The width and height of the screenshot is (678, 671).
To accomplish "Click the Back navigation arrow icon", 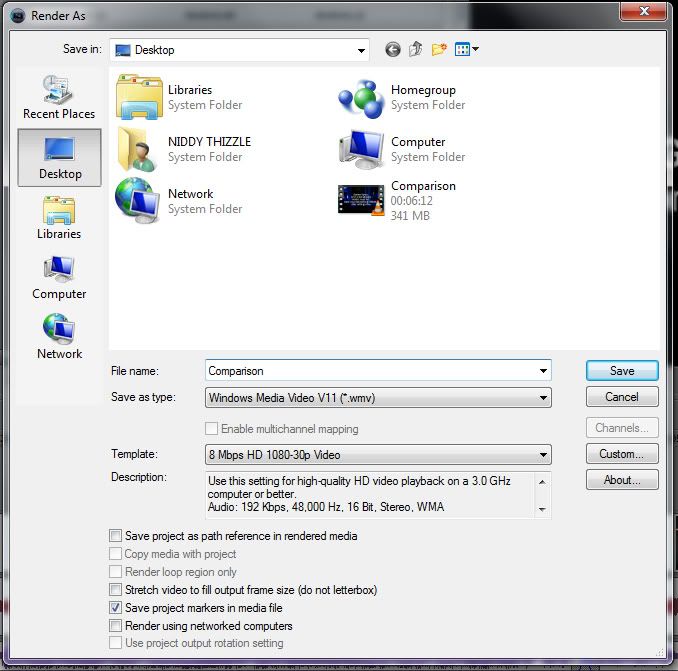I will click(x=392, y=49).
